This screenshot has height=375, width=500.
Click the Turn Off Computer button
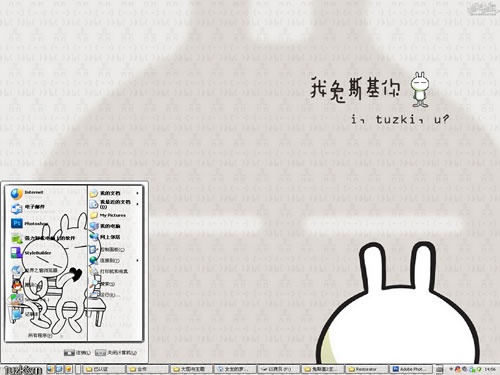pyautogui.click(x=116, y=352)
